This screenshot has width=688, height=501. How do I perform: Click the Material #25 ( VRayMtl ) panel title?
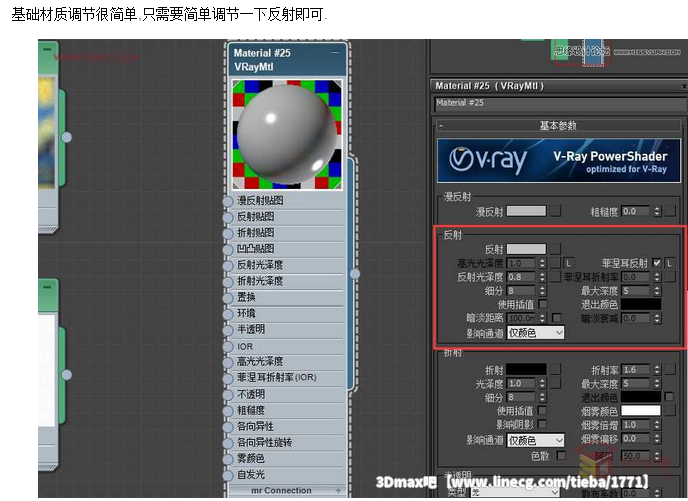pos(490,86)
